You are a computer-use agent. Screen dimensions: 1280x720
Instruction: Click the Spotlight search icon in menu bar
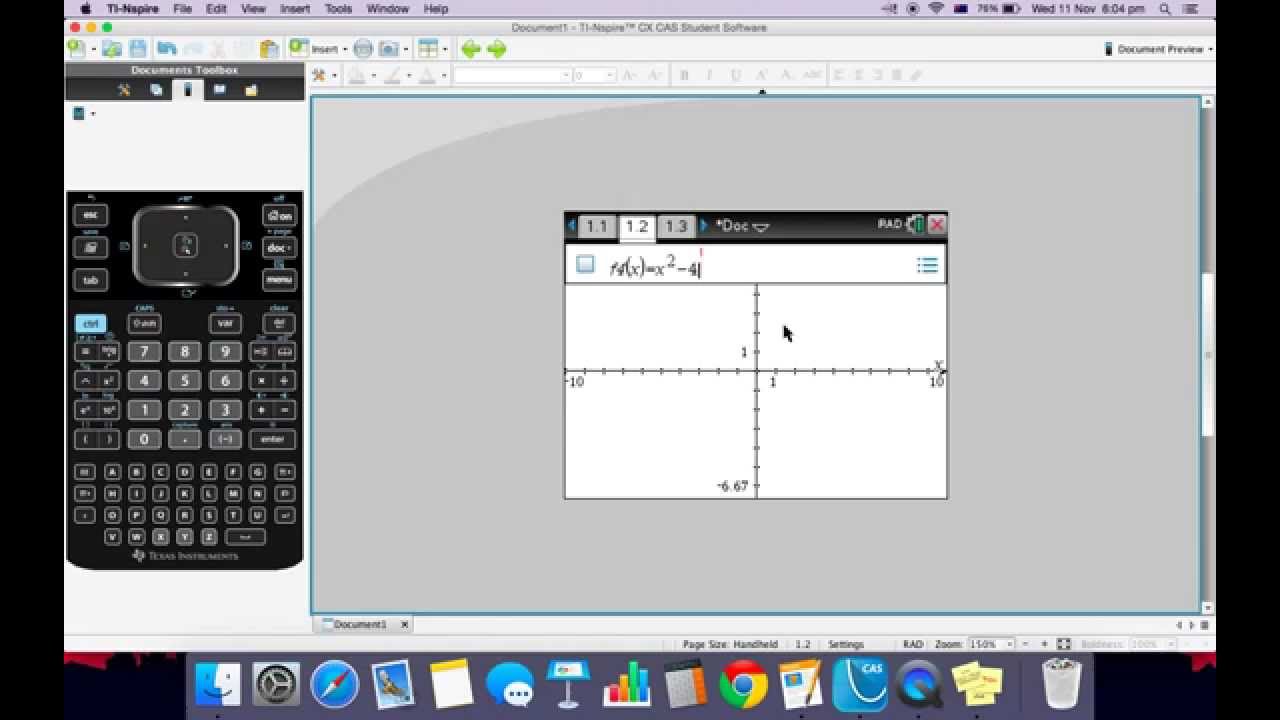1167,9
